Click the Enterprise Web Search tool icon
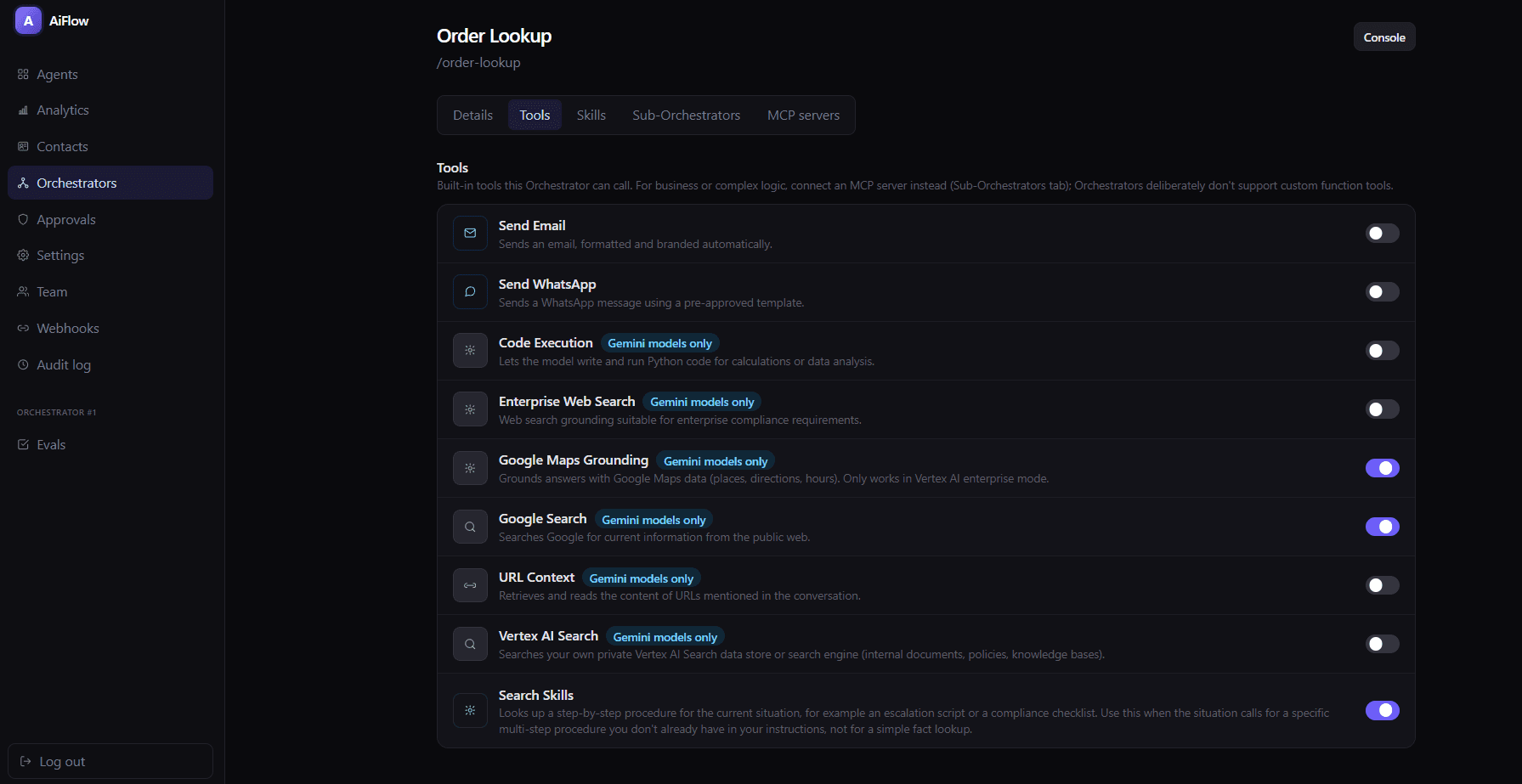The height and width of the screenshot is (784, 1522). pyautogui.click(x=470, y=409)
